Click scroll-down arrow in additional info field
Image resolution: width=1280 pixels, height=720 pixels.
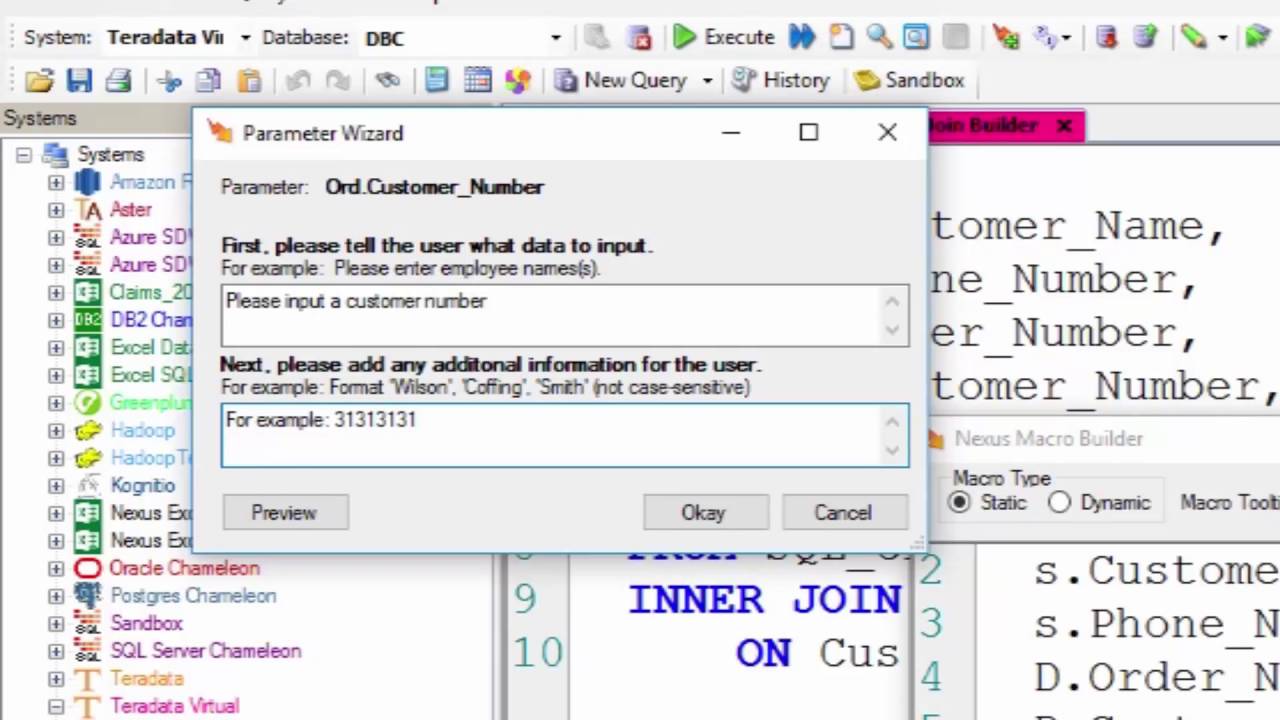coord(893,451)
